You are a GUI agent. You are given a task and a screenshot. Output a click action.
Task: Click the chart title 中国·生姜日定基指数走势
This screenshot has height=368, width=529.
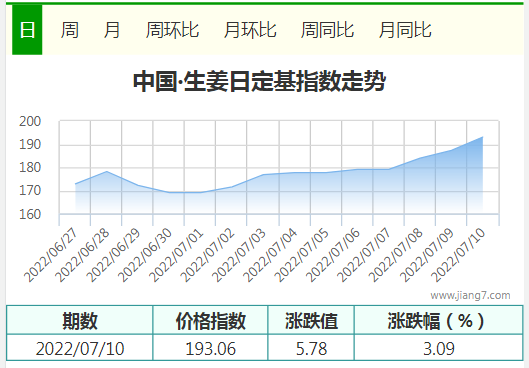[259, 81]
